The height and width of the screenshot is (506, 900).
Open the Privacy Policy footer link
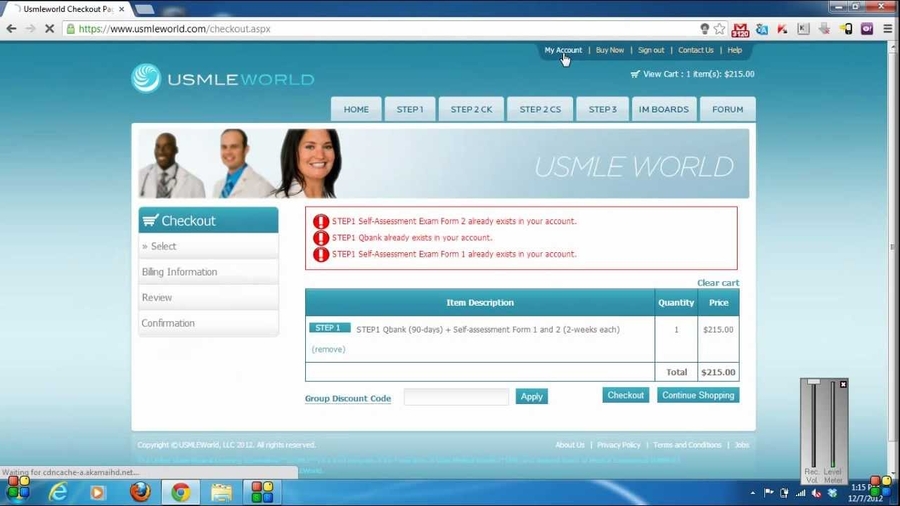tap(618, 445)
